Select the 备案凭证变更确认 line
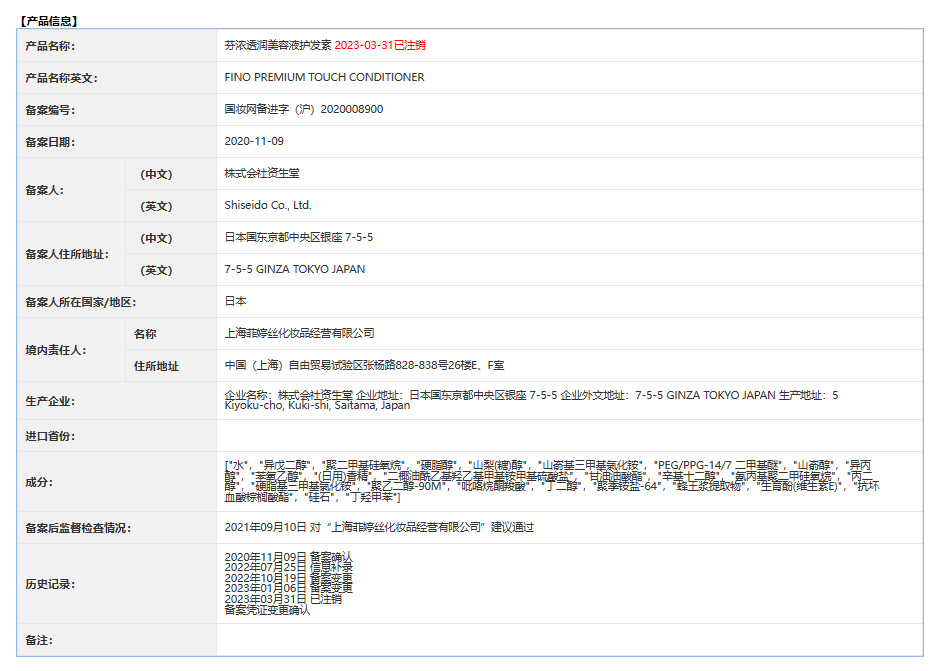The width and height of the screenshot is (938, 671). point(267,610)
